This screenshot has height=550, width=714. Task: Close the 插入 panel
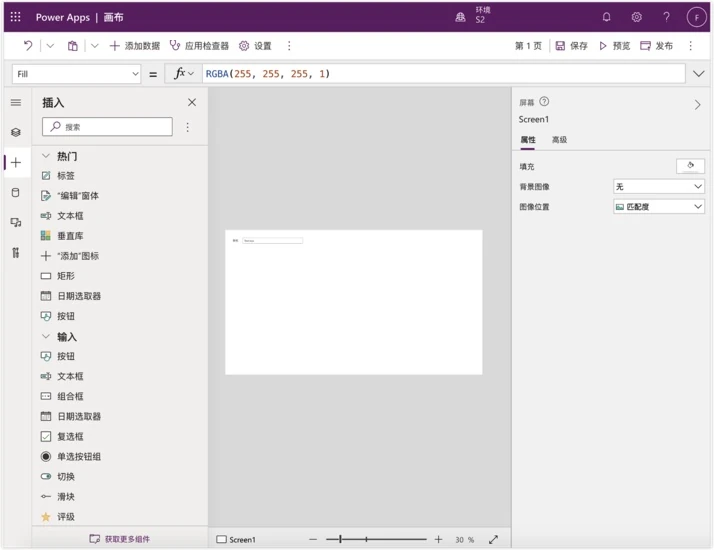click(x=192, y=102)
